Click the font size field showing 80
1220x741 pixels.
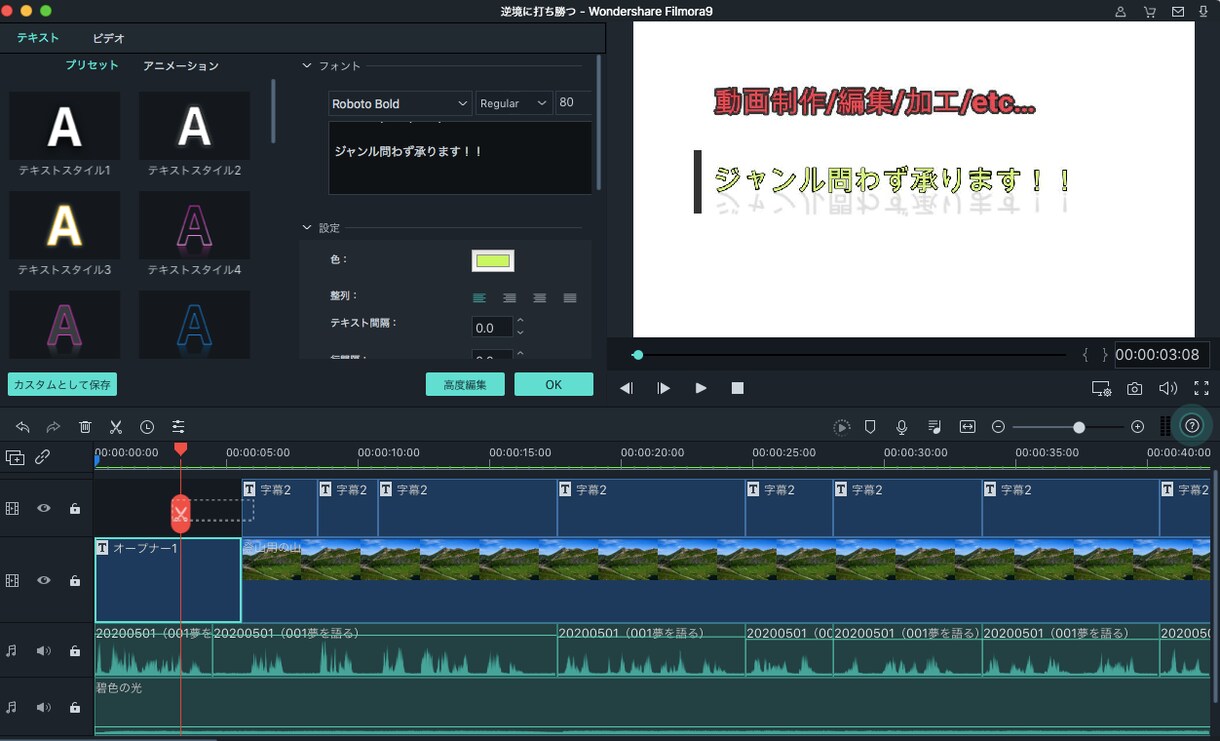[x=574, y=103]
